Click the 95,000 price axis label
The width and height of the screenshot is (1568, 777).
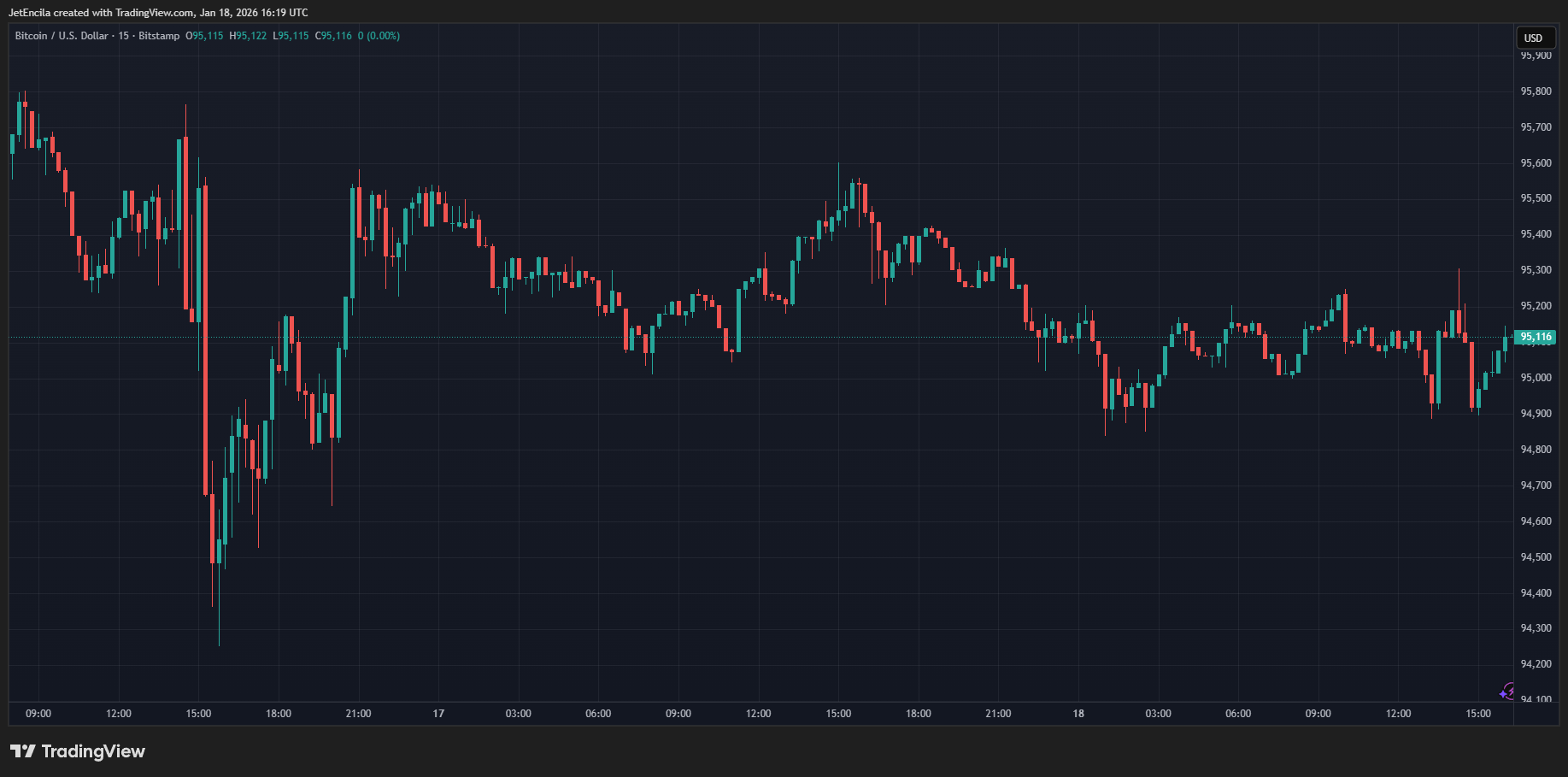[1536, 378]
